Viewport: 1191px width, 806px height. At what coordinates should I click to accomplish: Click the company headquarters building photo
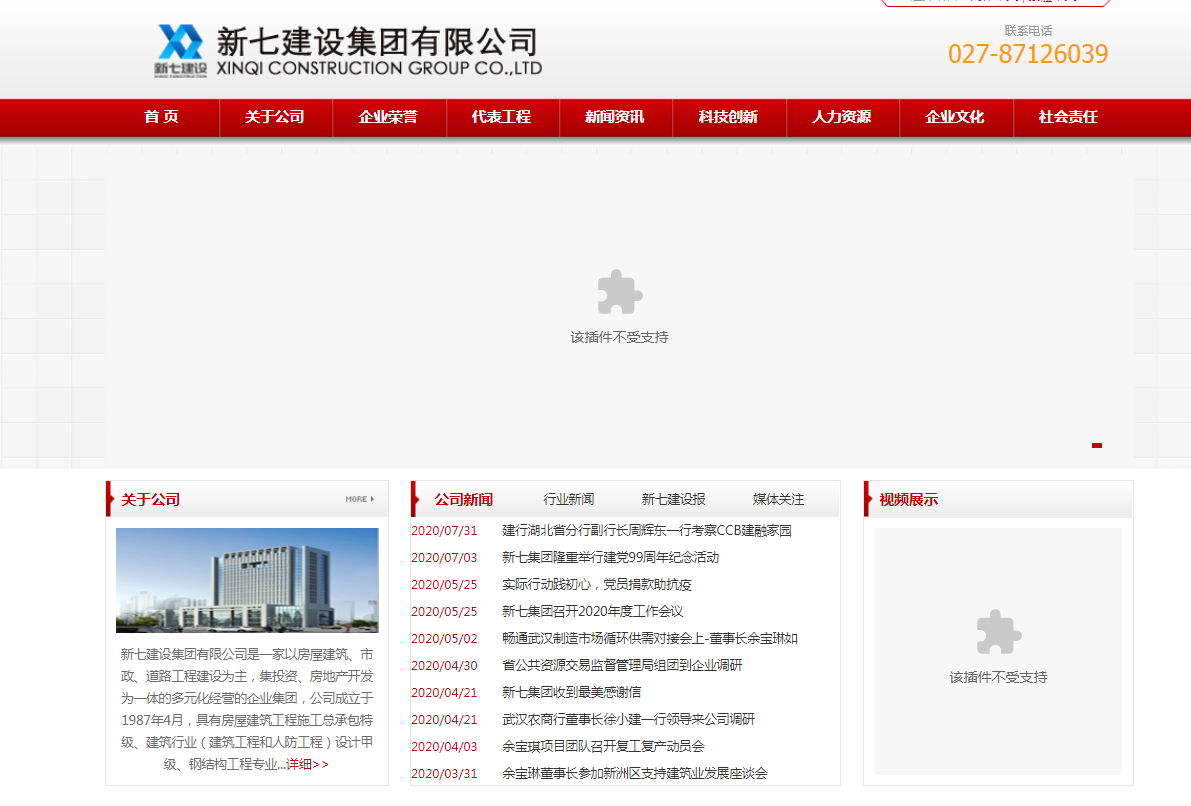click(x=246, y=581)
